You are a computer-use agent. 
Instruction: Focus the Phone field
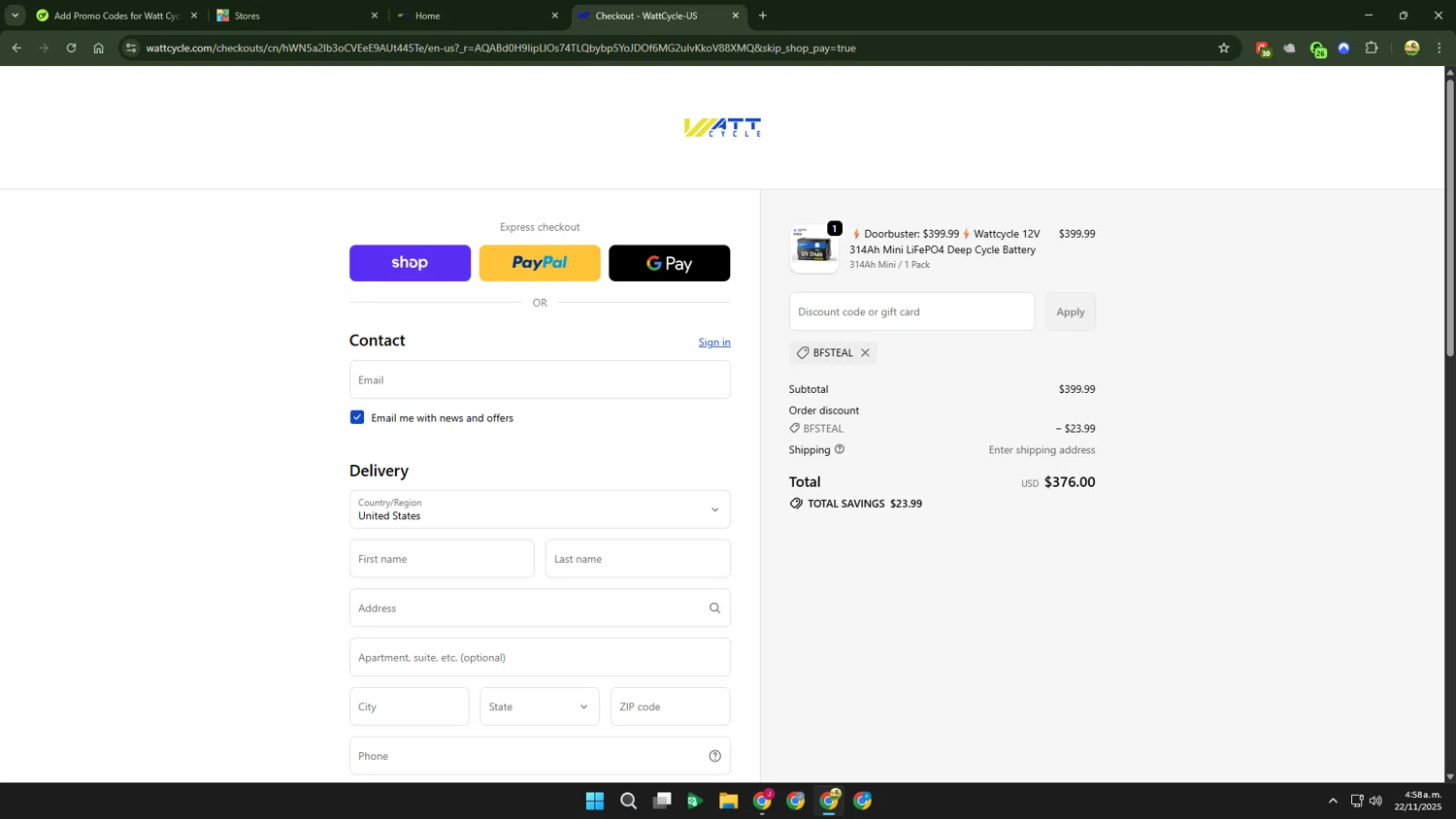[x=540, y=756]
